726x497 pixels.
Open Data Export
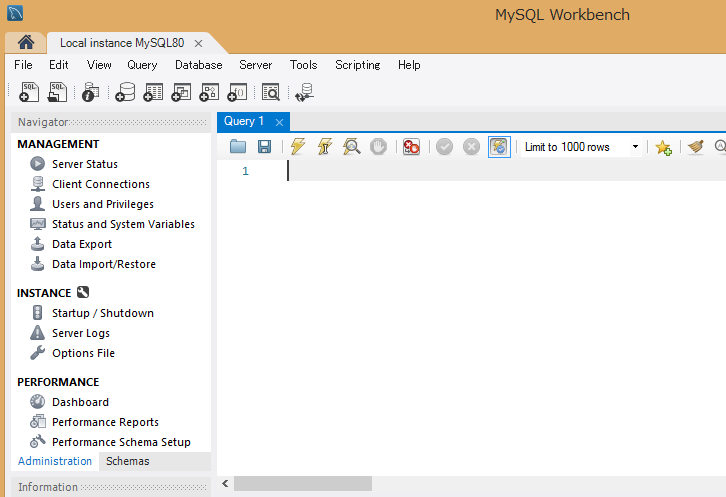(x=82, y=244)
